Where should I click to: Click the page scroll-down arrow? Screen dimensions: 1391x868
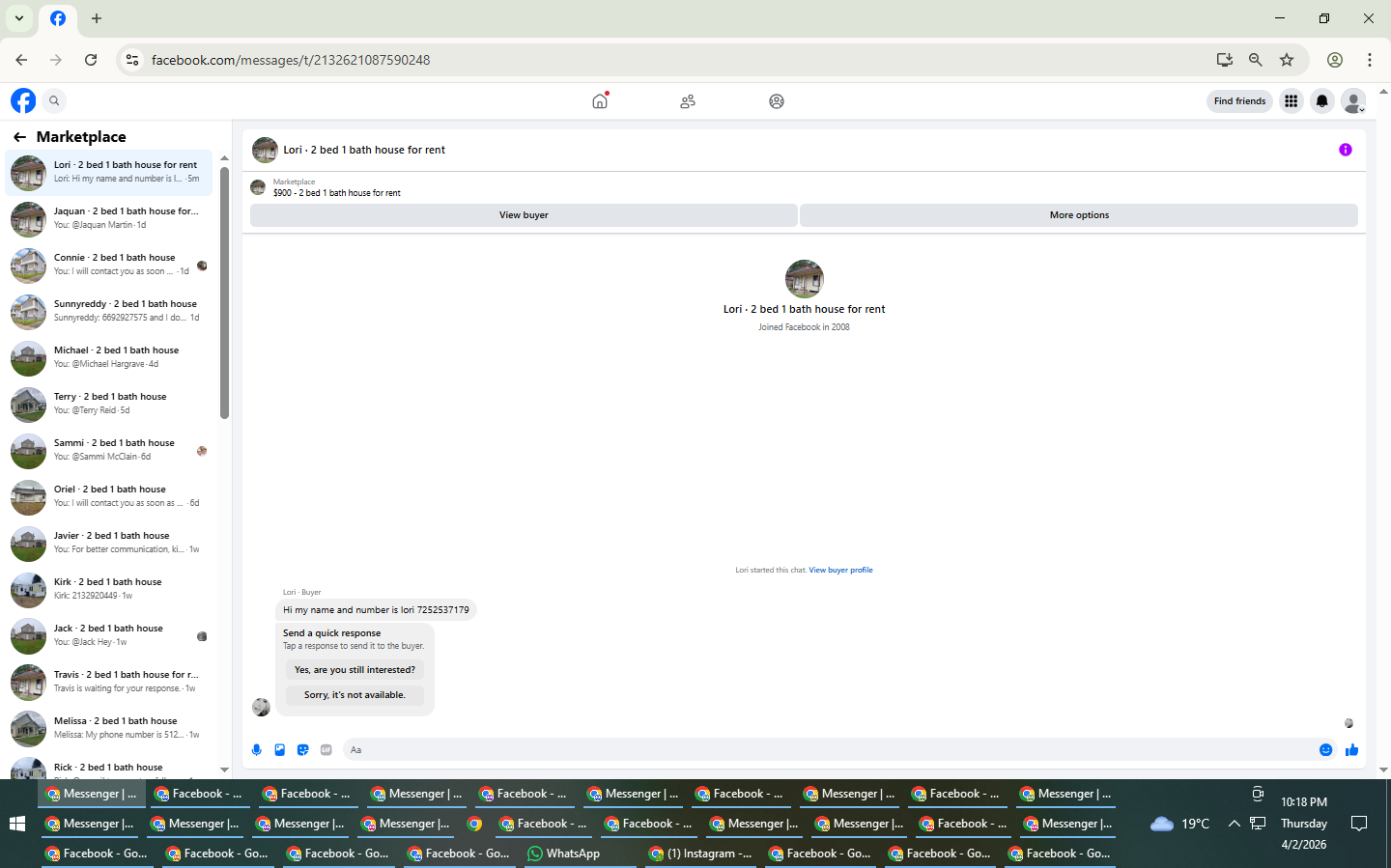(x=1384, y=770)
